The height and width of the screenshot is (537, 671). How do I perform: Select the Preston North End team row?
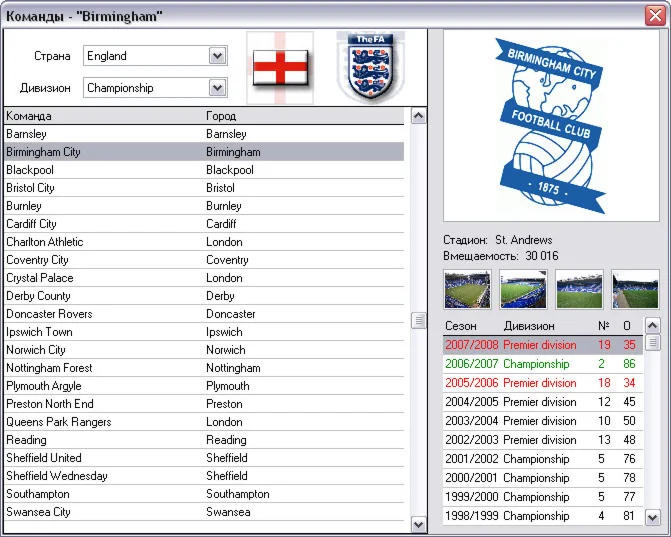pyautogui.click(x=204, y=403)
